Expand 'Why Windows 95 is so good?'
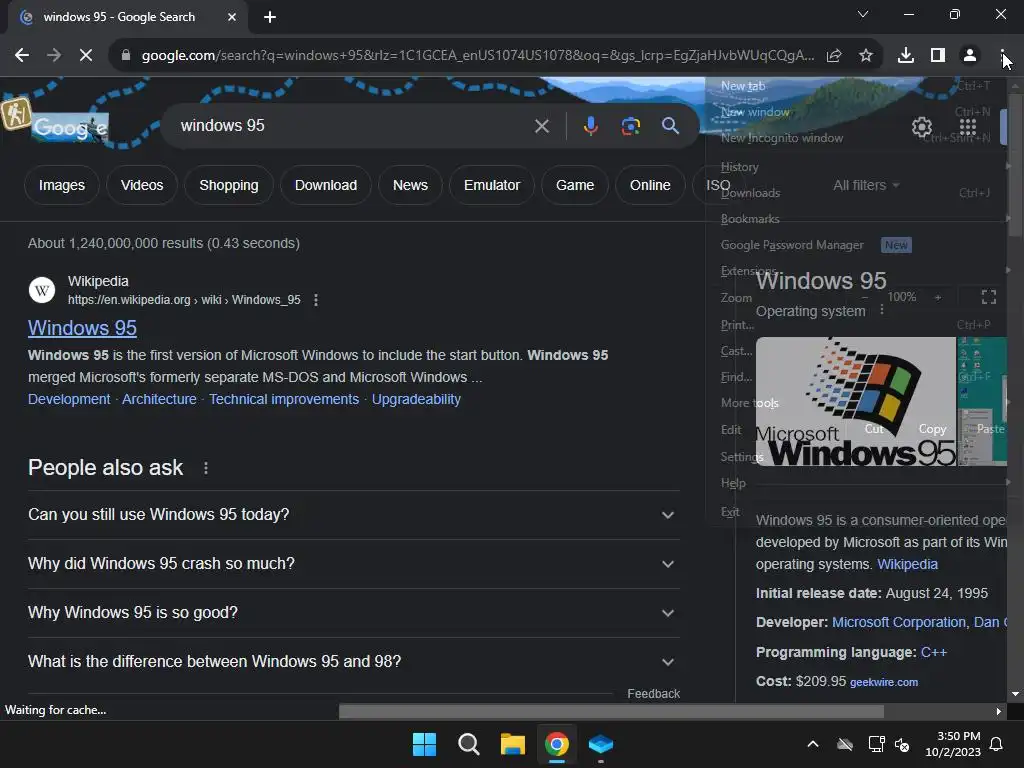 pyautogui.click(x=353, y=613)
